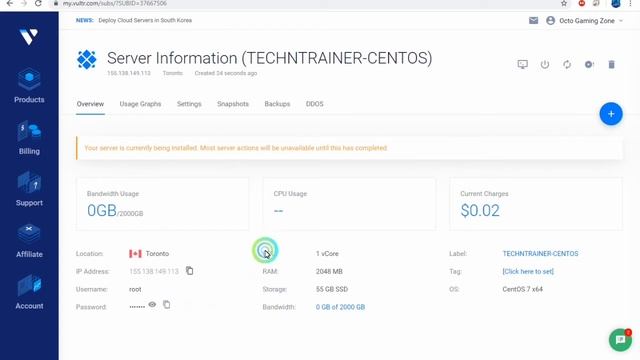Open the View Console monitor icon

click(x=522, y=64)
